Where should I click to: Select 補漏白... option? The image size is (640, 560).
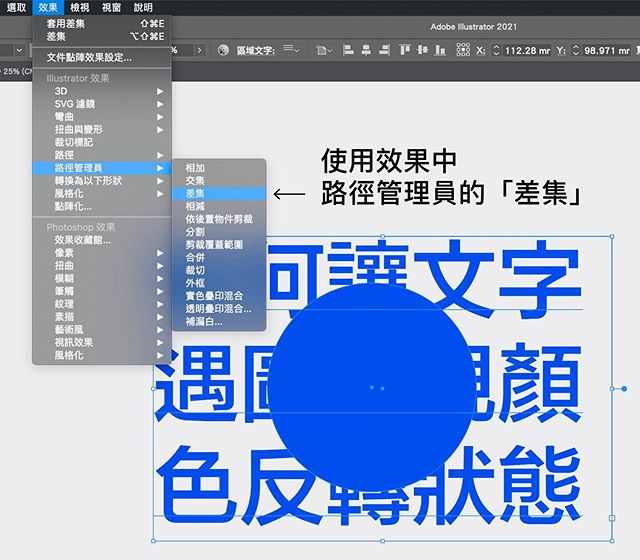[219, 322]
